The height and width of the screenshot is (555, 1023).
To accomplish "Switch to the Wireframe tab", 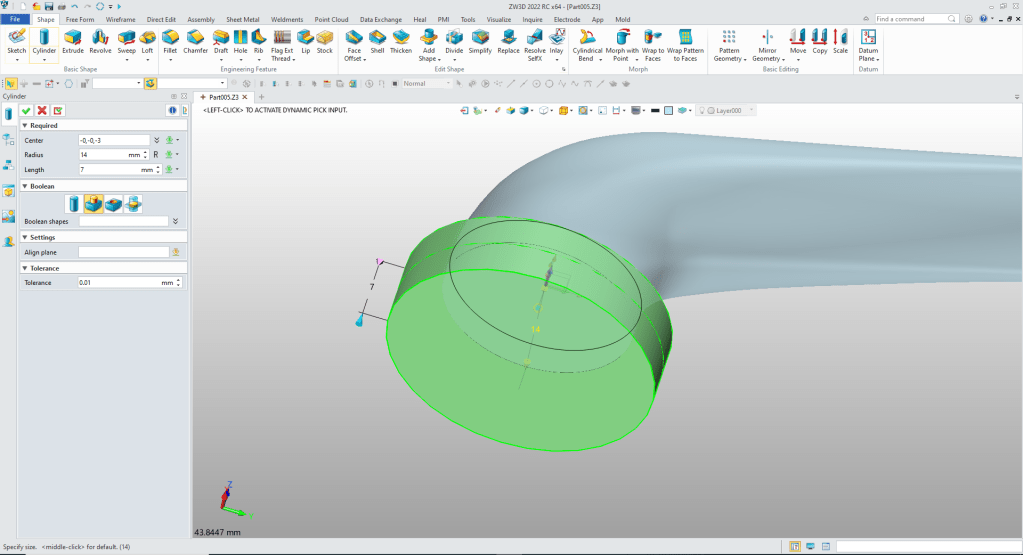I will coord(120,19).
